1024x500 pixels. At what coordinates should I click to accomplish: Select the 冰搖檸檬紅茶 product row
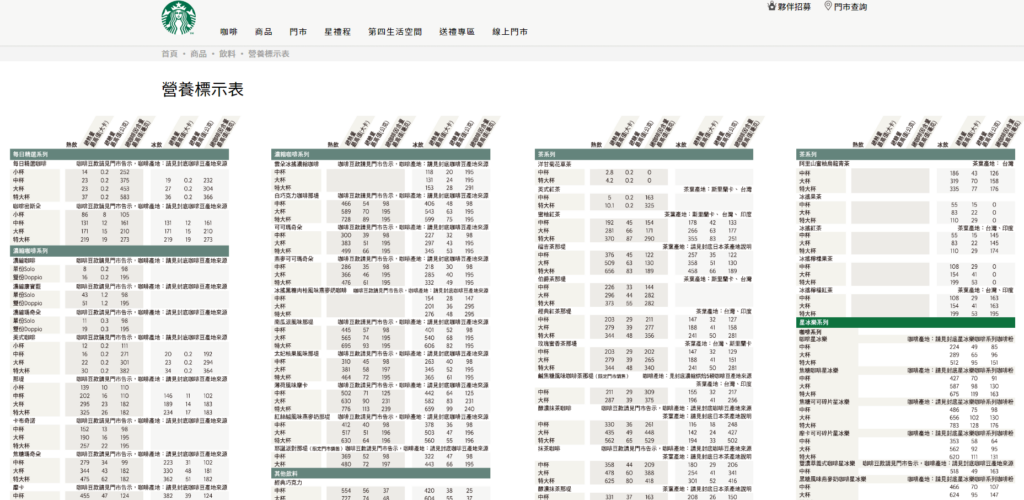point(906,289)
